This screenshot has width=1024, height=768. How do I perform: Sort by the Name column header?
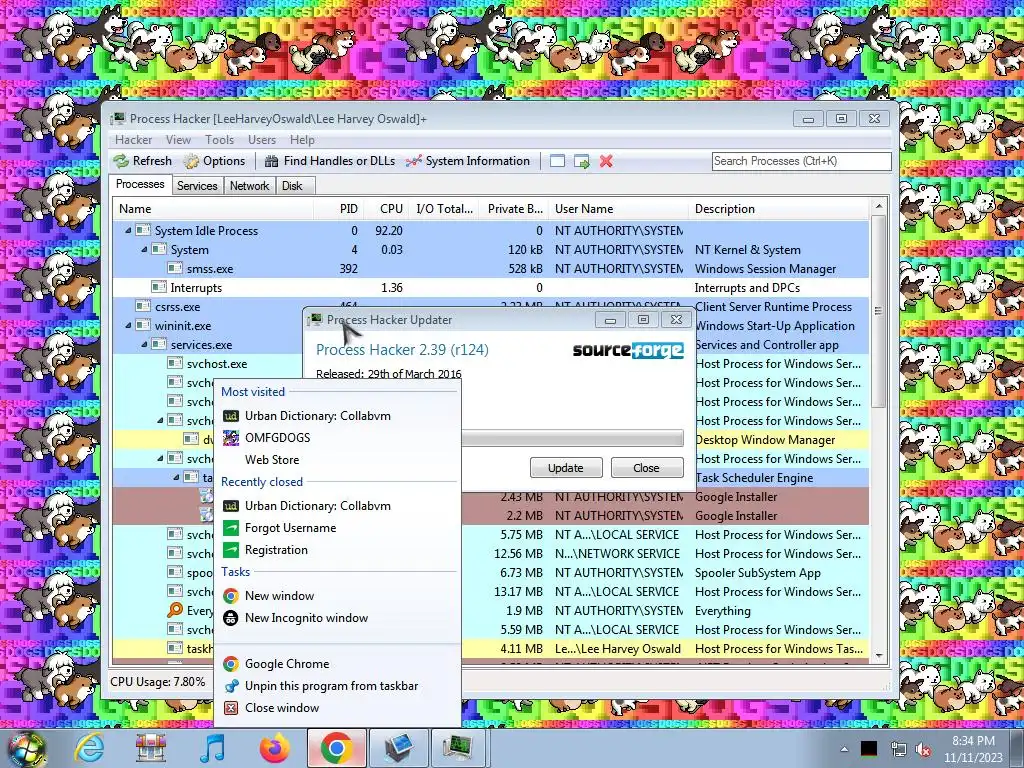[213, 209]
